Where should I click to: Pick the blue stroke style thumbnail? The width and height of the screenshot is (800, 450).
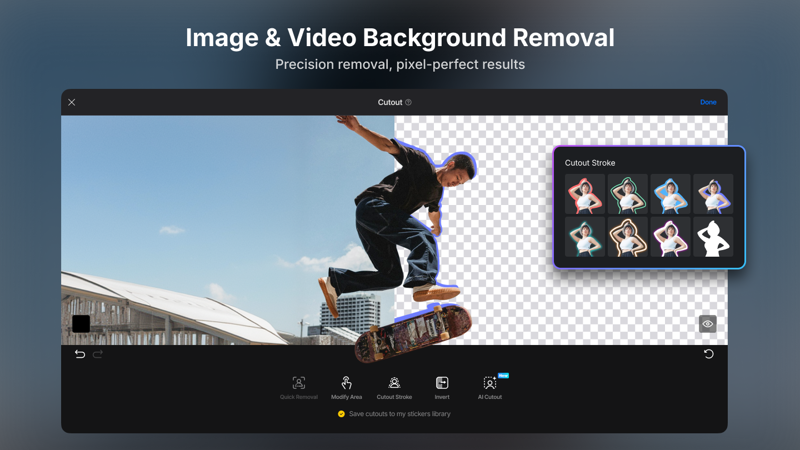coord(670,194)
